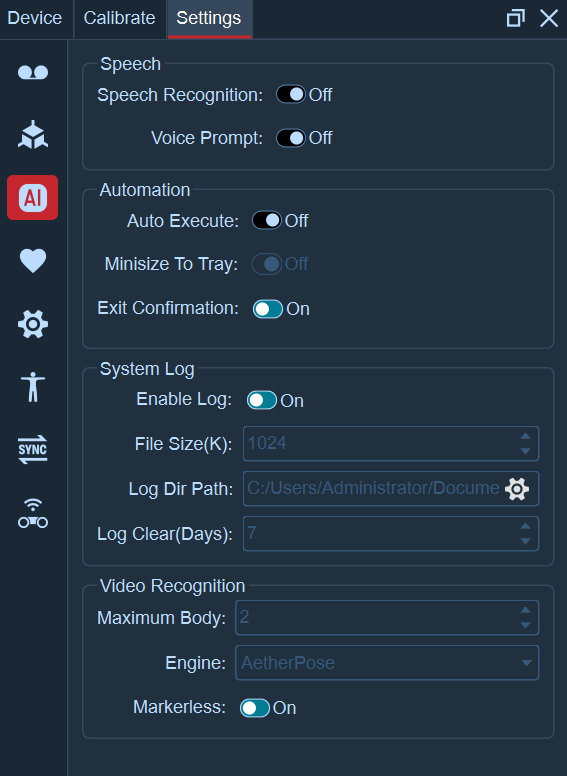The image size is (567, 776).
Task: Select the 3D cube scene sidebar icon
Action: click(x=33, y=135)
